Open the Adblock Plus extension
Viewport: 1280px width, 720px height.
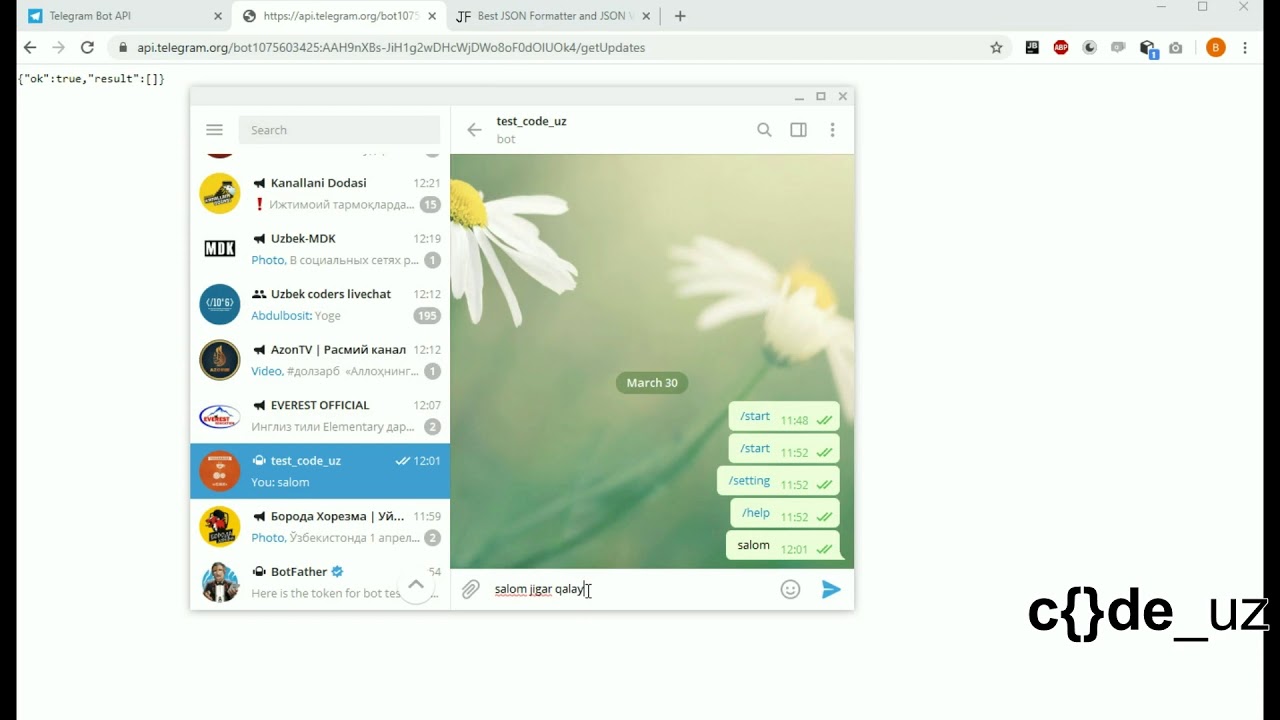point(1061,47)
